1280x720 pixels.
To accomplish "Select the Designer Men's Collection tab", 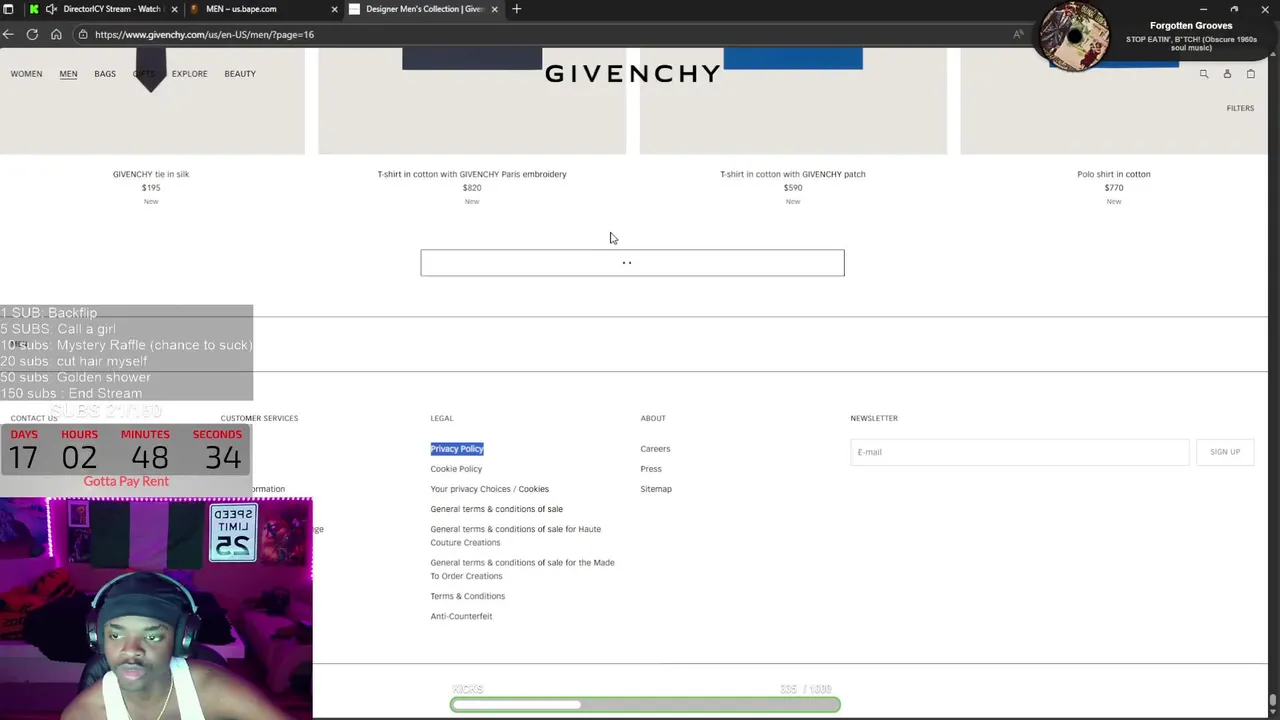I will pos(424,9).
